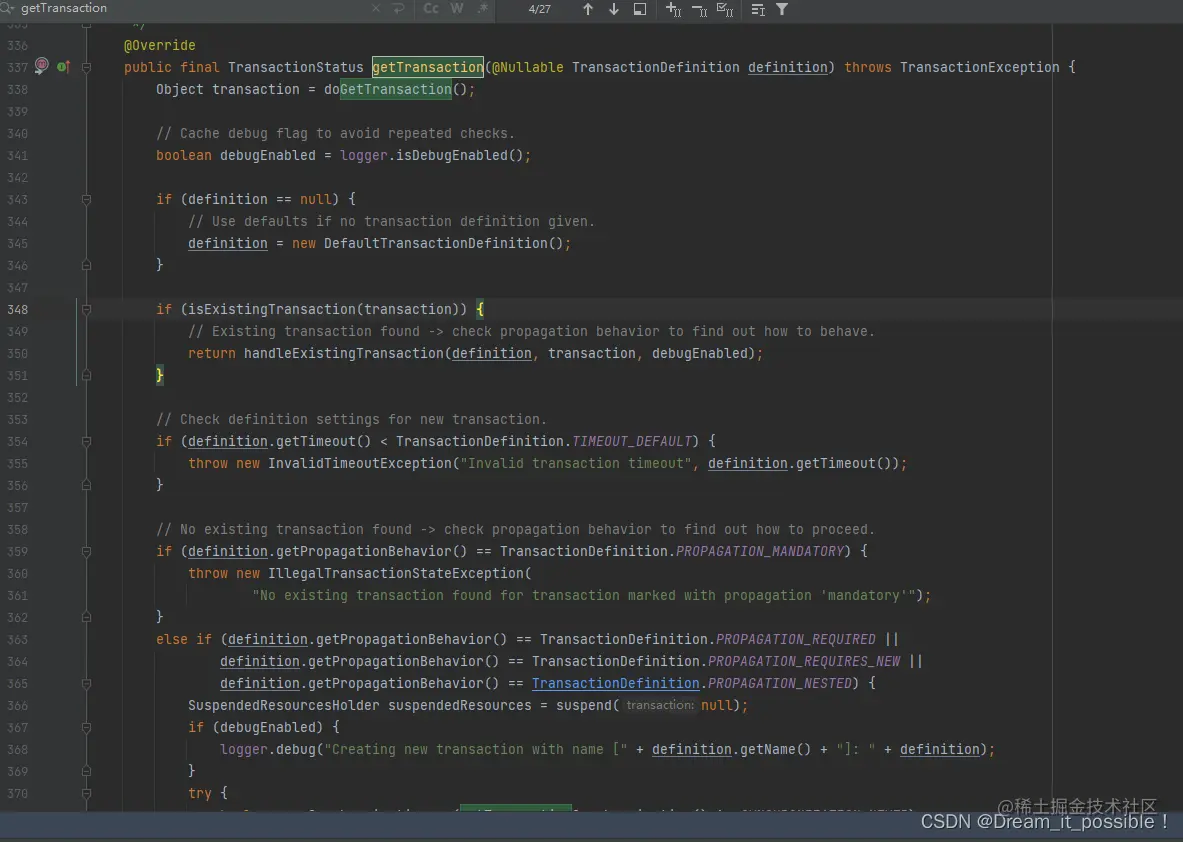Click the 4/27 match counter

[x=539, y=9]
